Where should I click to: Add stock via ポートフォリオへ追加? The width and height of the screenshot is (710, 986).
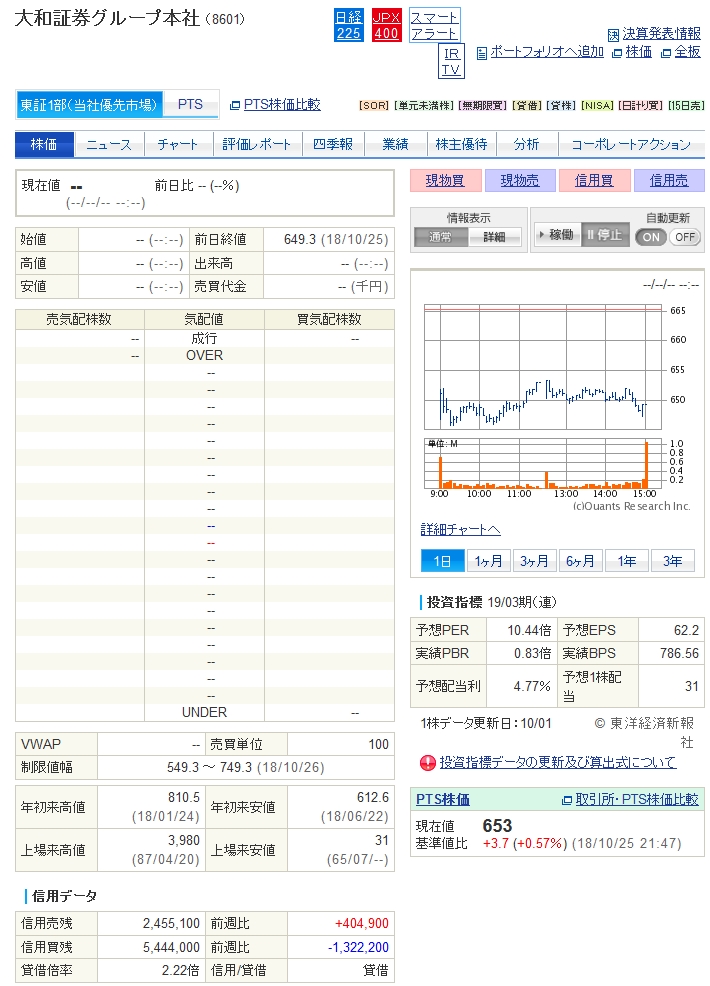pos(540,52)
